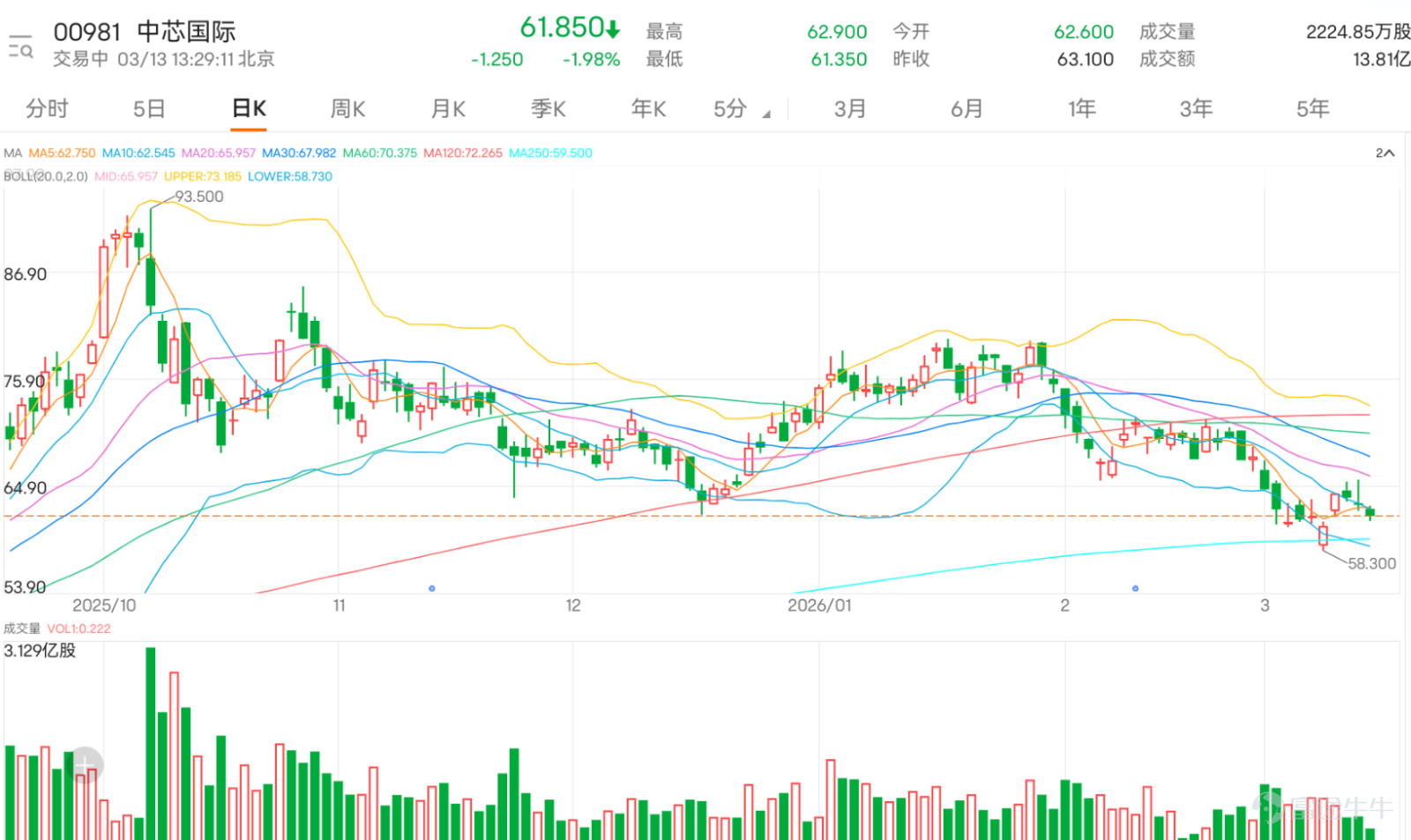Click the MA5:62.750 indicator label

[62, 152]
